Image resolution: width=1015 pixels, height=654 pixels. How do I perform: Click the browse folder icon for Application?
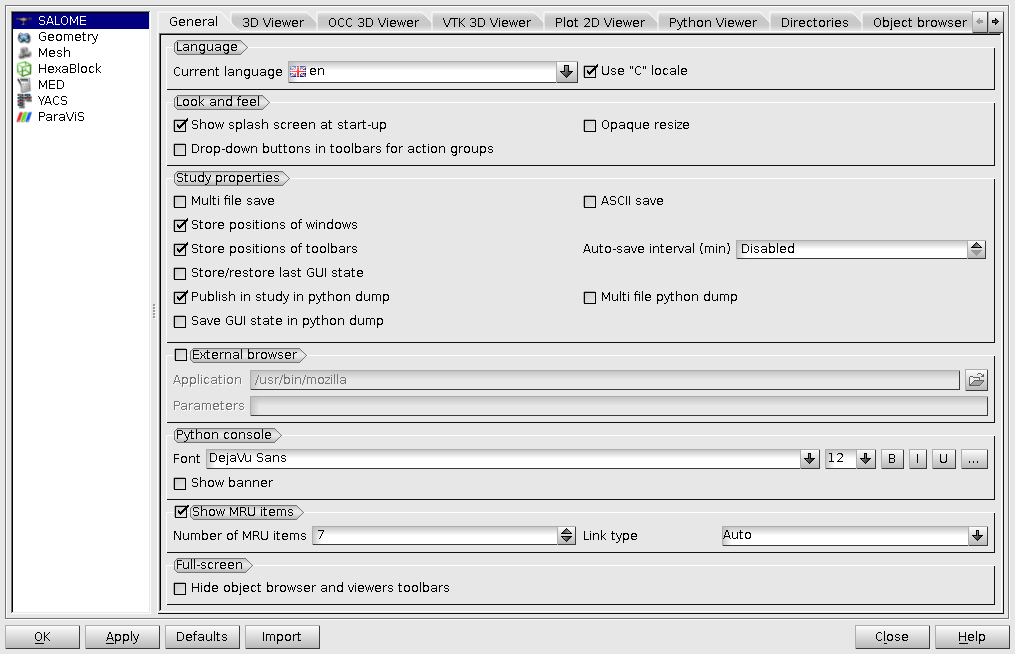[x=976, y=380]
